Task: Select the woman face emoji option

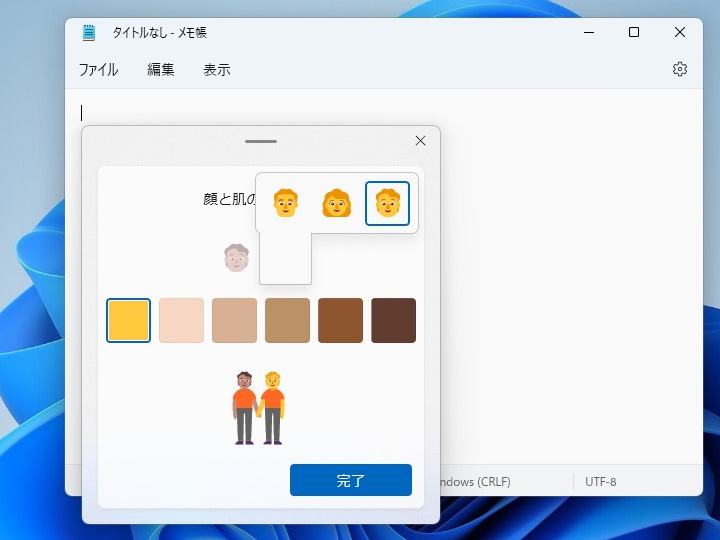Action: pyautogui.click(x=337, y=203)
